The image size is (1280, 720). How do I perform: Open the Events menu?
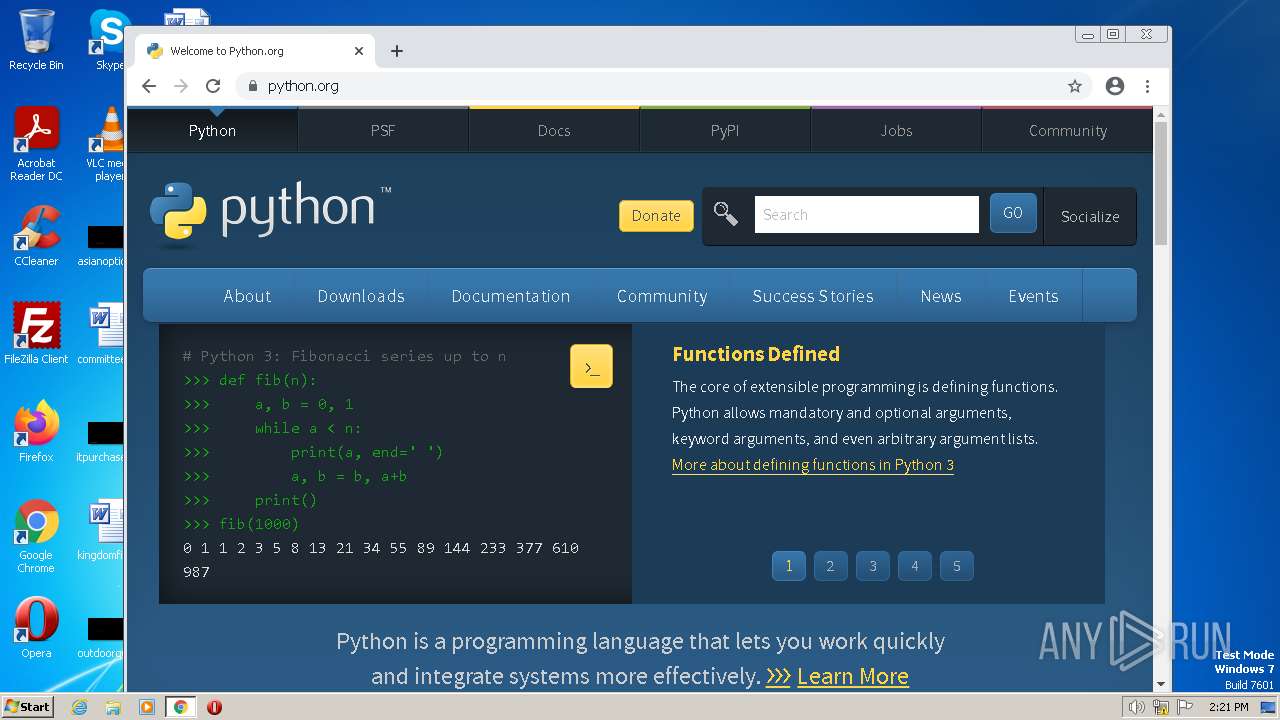(1033, 296)
